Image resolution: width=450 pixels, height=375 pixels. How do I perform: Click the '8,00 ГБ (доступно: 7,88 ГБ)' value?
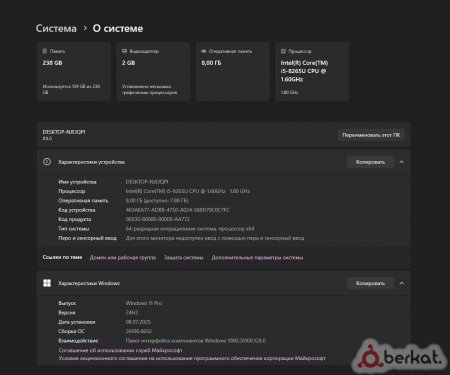(x=157, y=200)
